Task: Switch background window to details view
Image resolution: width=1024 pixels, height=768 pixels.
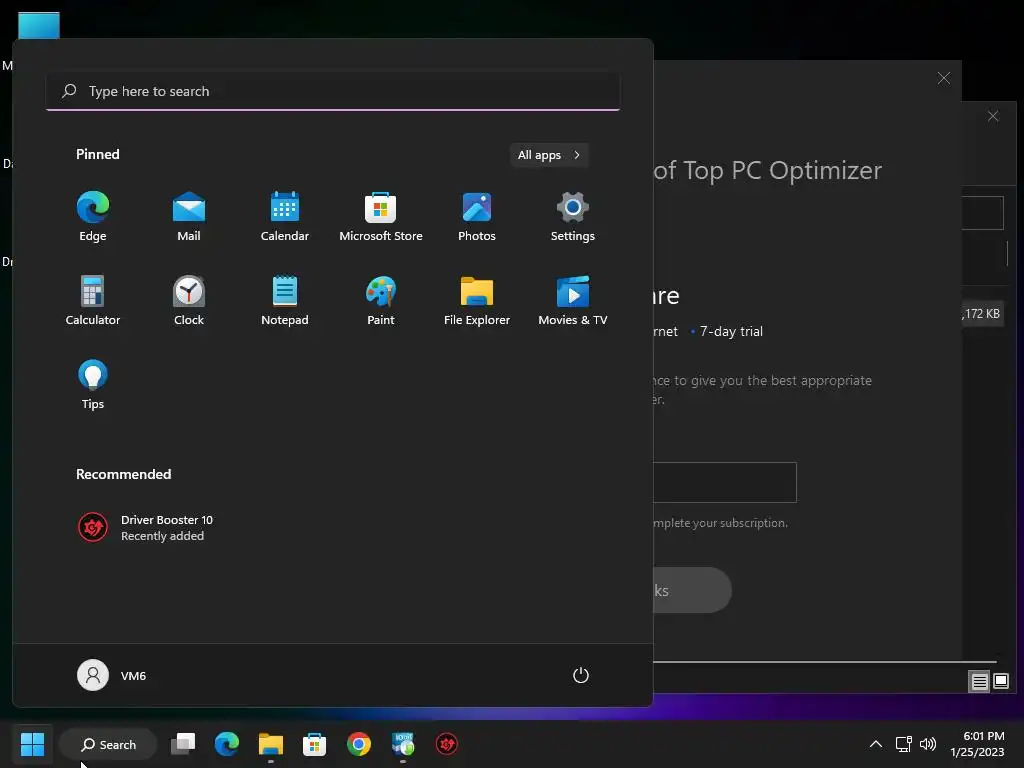Action: (x=980, y=682)
